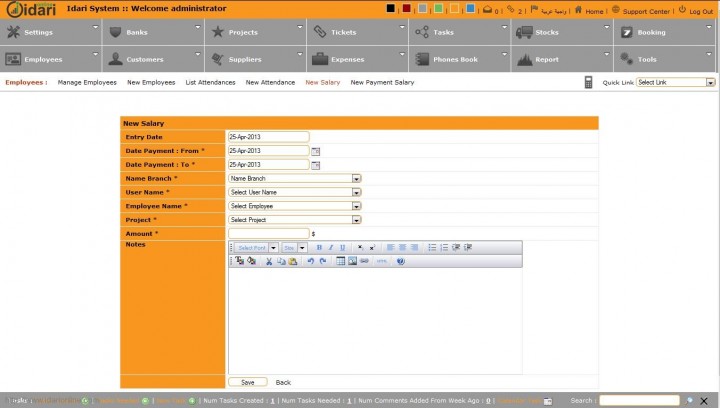Click the chain link icon in header
720x408 pixels.
[x=511, y=9]
